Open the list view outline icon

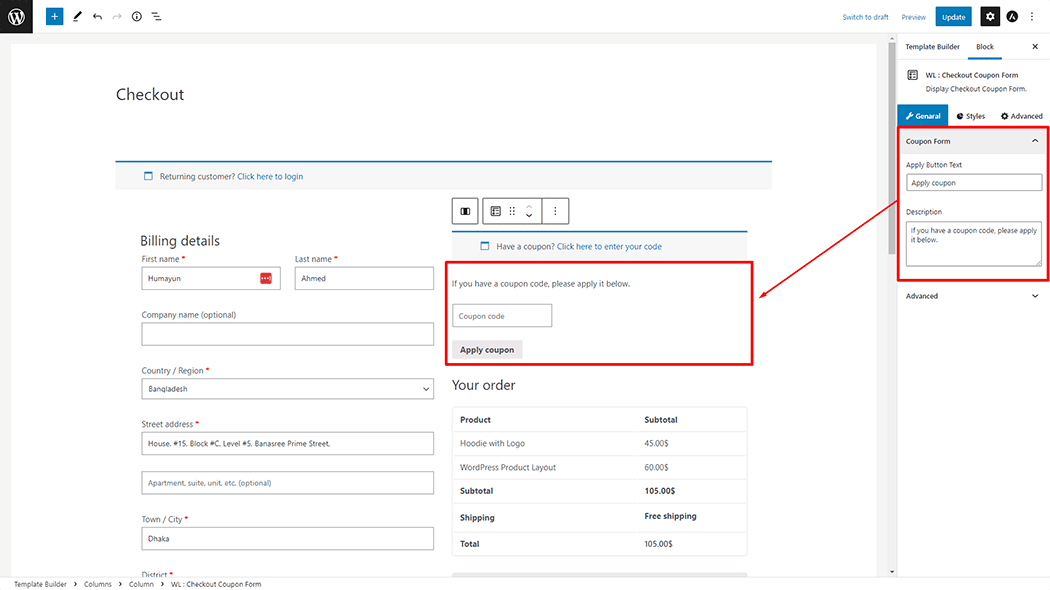(157, 17)
